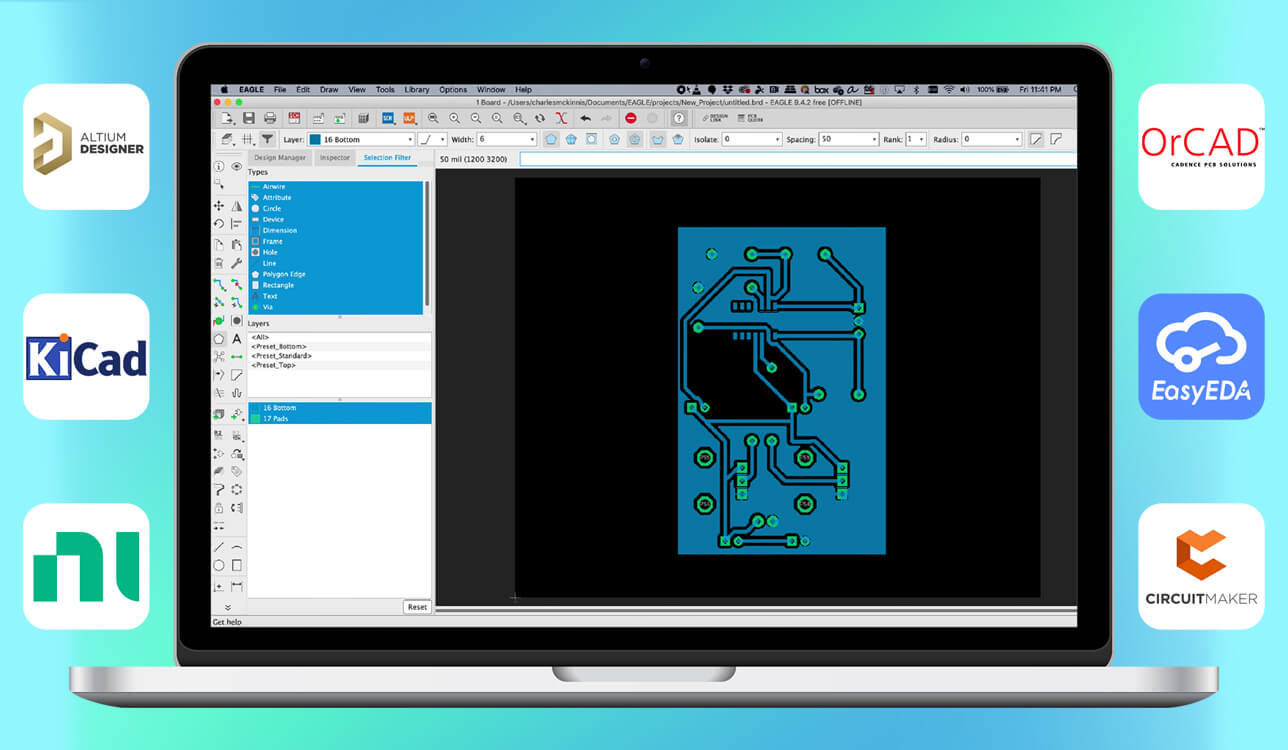Screen dimensions: 1288x750
Task: Toggle the Polygon Edge type filter
Action: 336,274
